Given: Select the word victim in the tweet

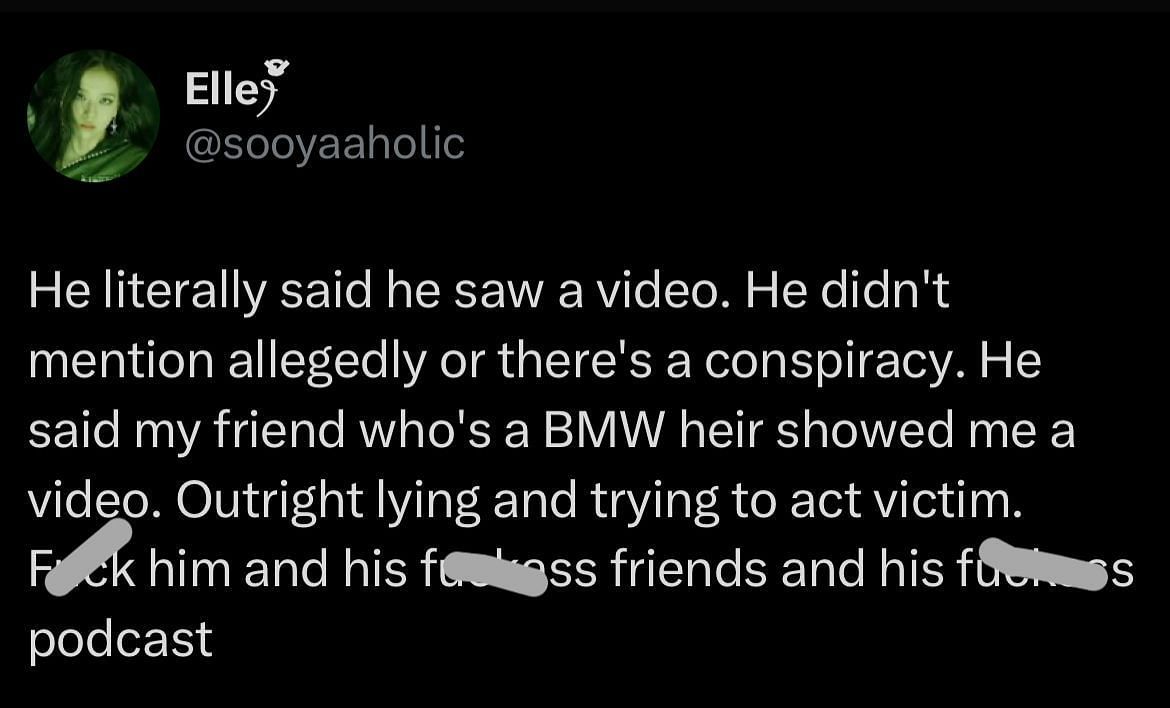Looking at the screenshot, I should 947,501.
